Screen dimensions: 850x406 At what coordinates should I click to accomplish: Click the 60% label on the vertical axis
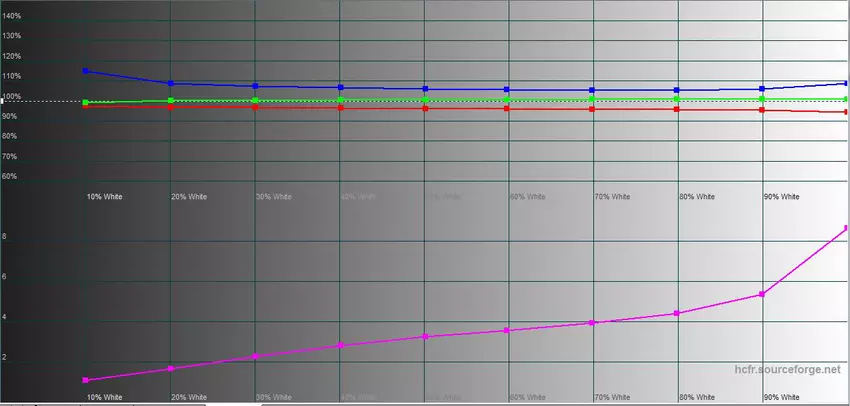coord(10,177)
